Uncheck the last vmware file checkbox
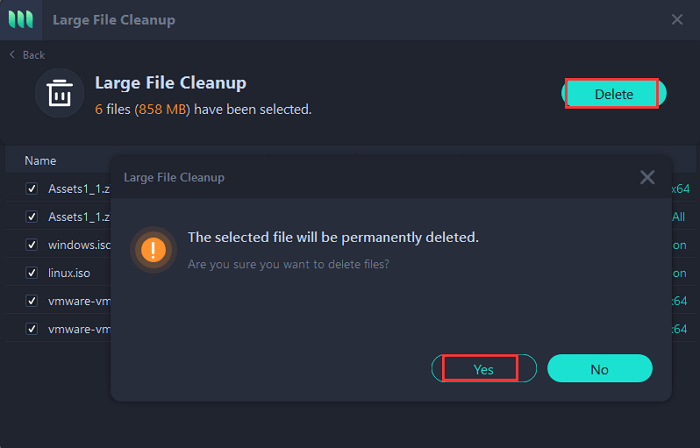700x448 pixels. pos(32,328)
